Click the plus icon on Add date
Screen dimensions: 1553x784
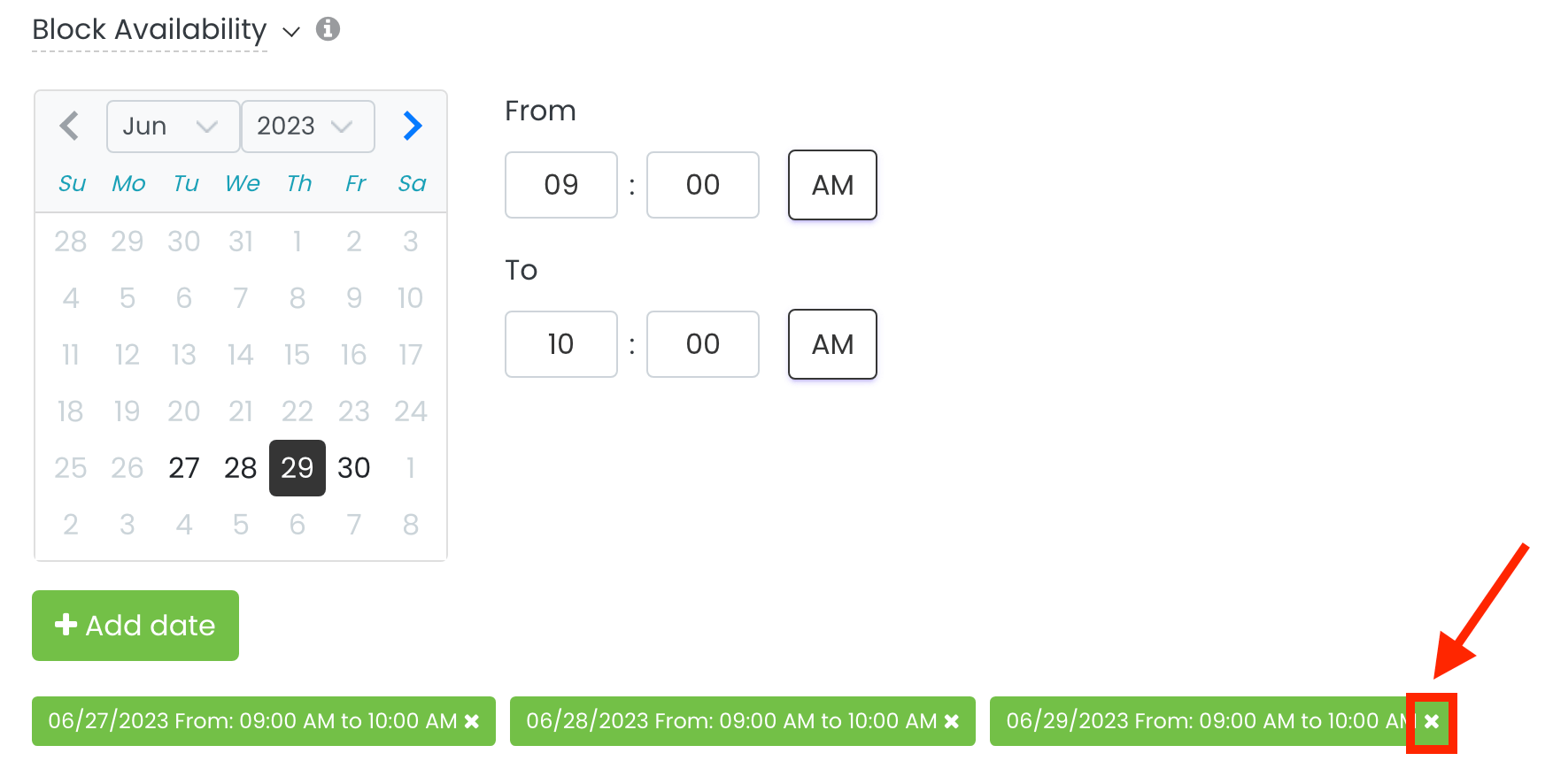(x=65, y=625)
